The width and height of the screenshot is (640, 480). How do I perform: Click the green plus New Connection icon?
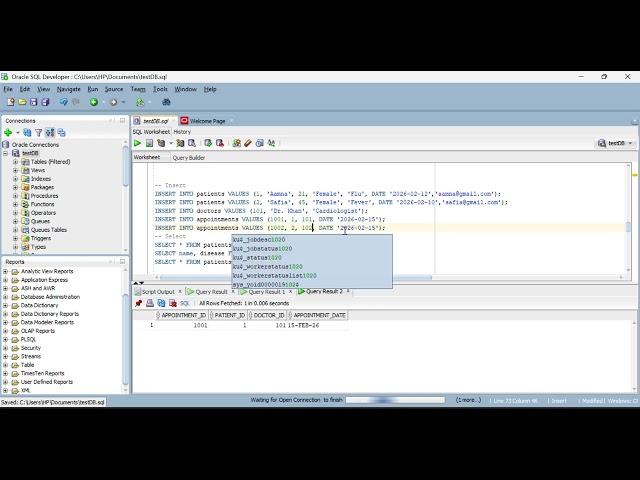tap(8, 133)
